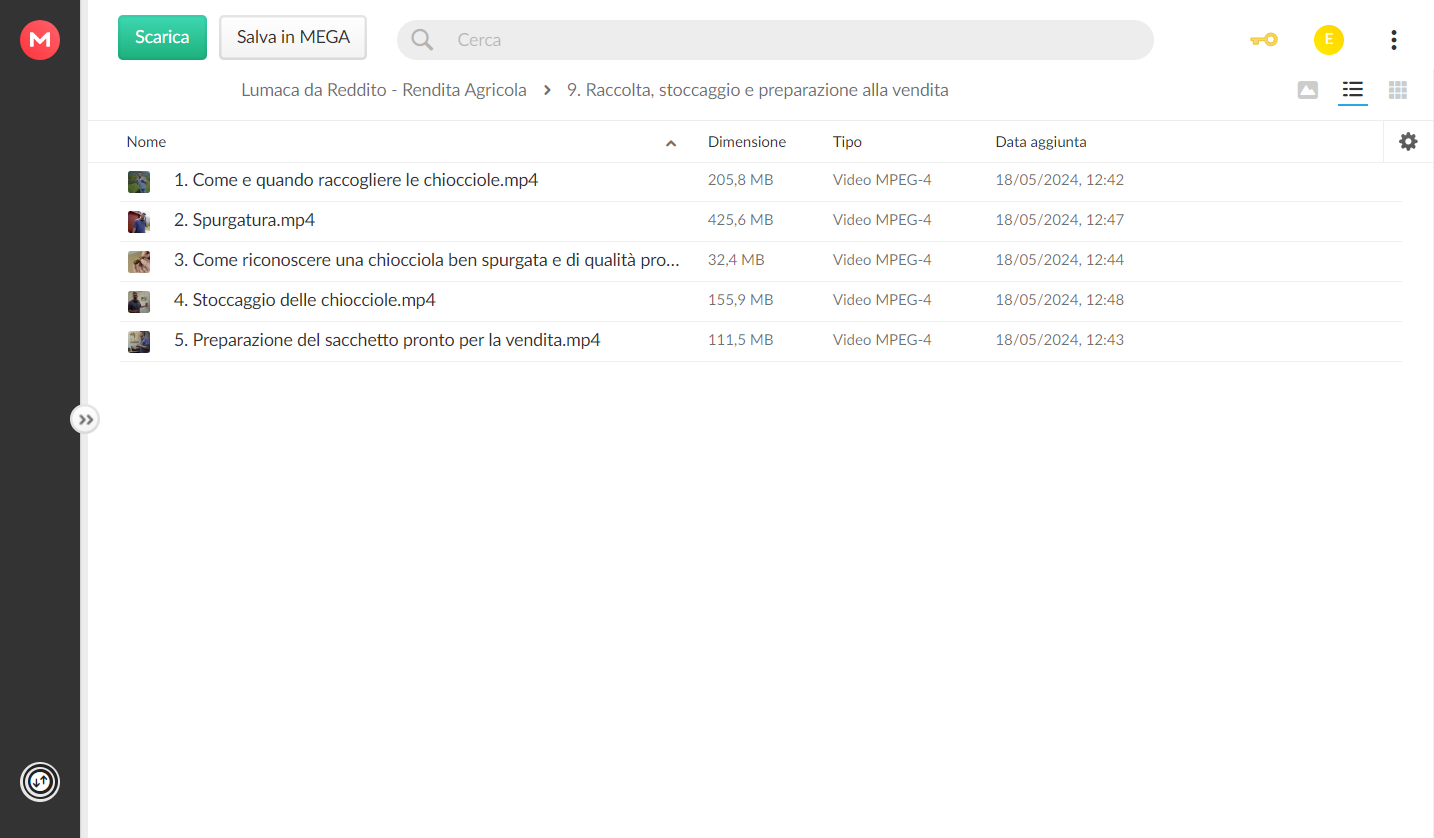Sort files by Data aggiunta column
Screen dimensions: 1434x838
(1041, 142)
